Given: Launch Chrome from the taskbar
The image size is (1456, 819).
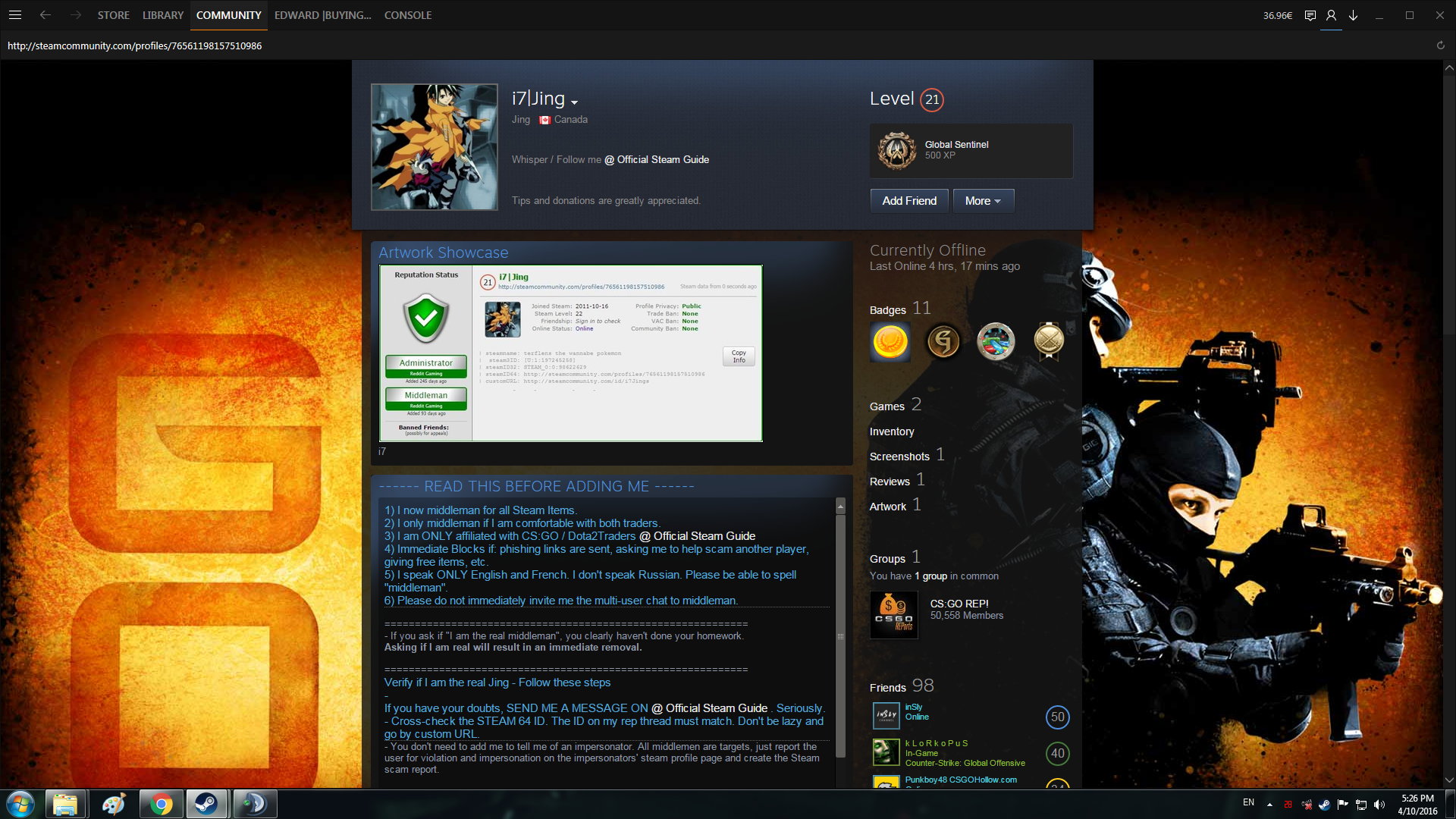Looking at the screenshot, I should click(x=160, y=804).
